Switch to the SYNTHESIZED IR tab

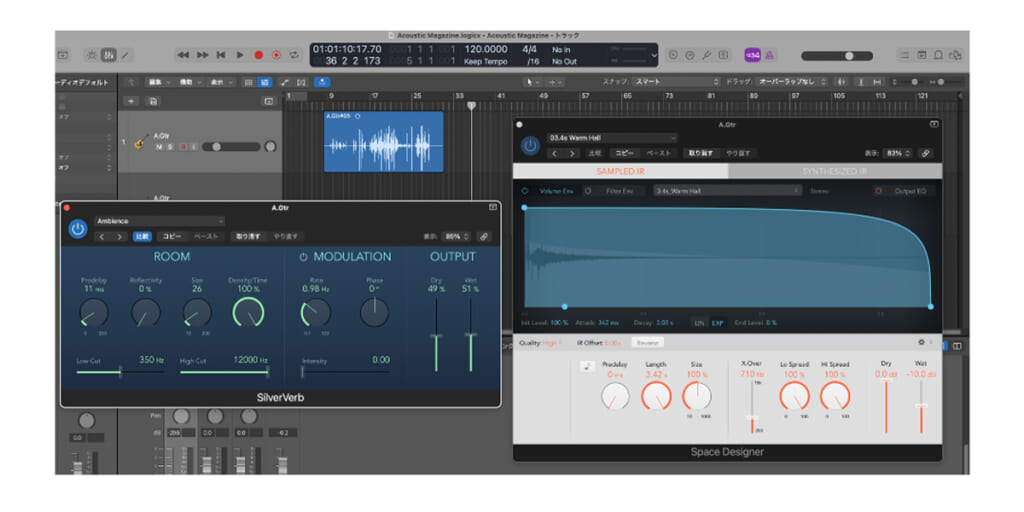(835, 172)
